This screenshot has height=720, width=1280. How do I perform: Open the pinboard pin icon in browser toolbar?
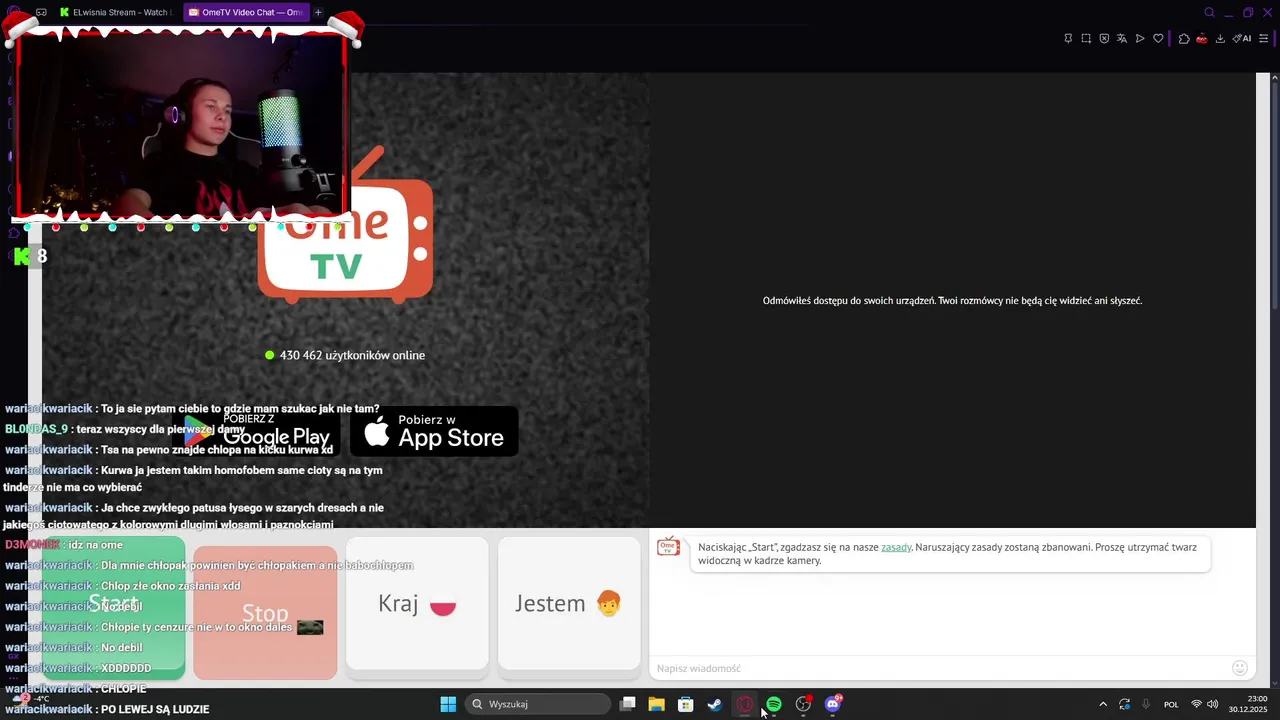1068,39
